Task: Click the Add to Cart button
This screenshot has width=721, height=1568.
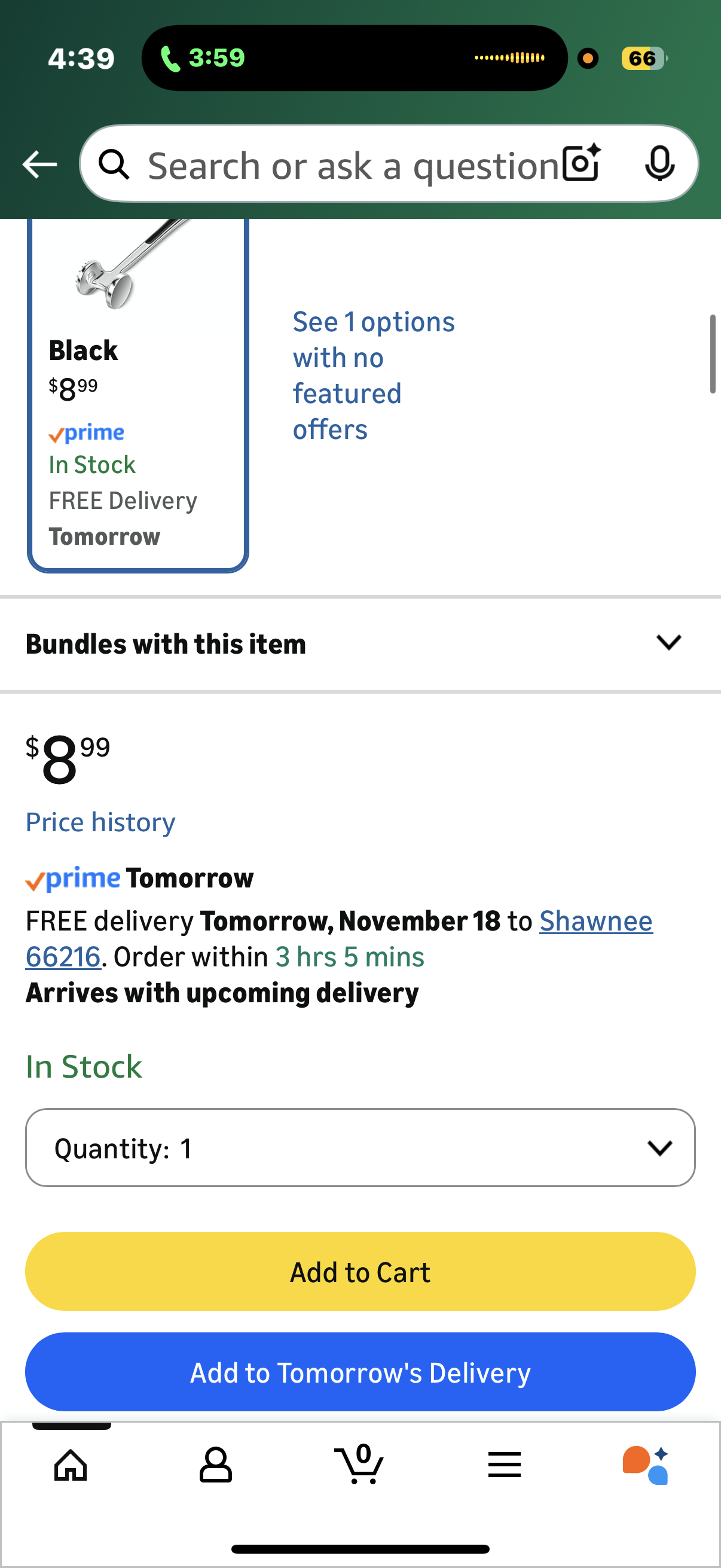Action: pyautogui.click(x=360, y=1271)
